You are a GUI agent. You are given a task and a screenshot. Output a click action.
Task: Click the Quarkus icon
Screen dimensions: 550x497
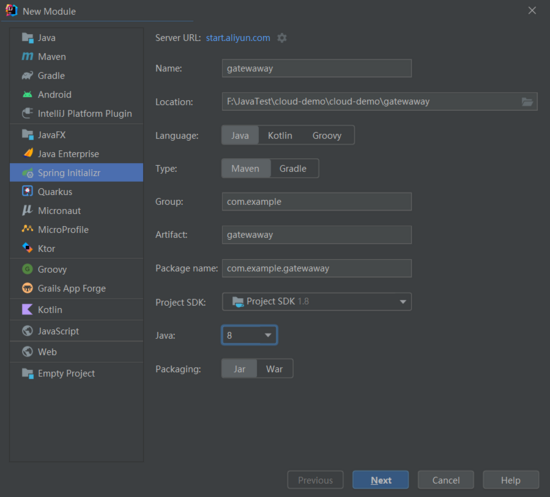point(27,192)
